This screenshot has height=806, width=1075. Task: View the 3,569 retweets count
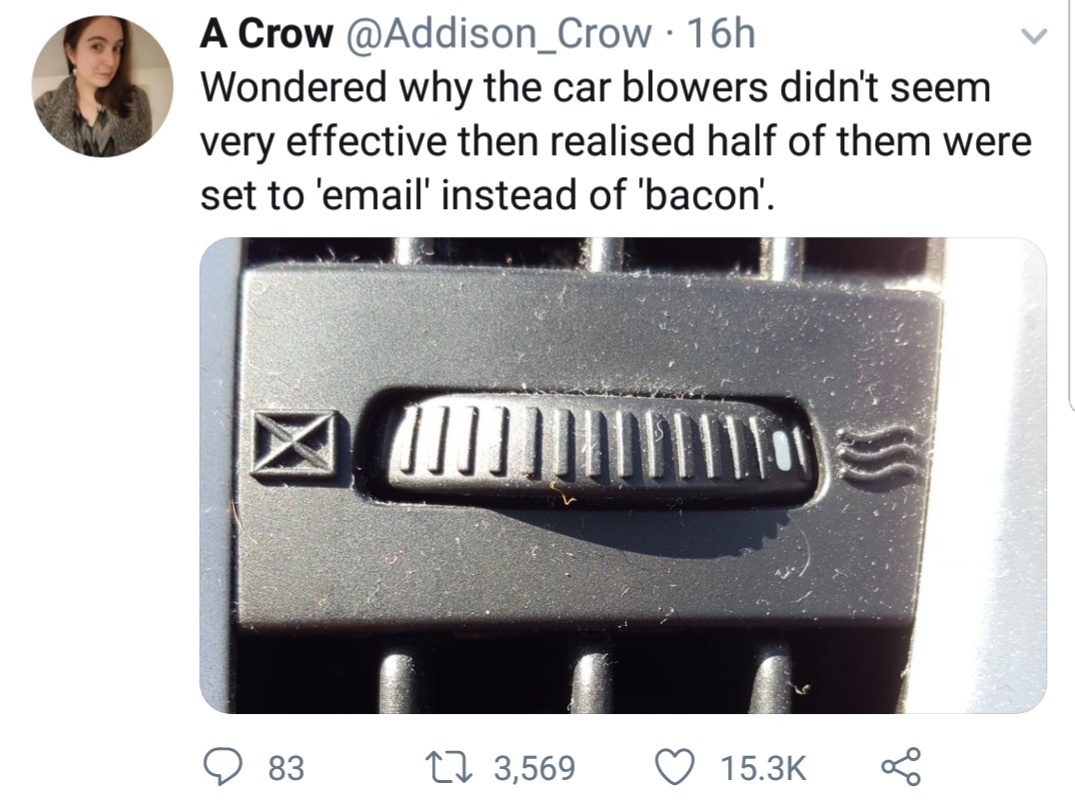535,768
